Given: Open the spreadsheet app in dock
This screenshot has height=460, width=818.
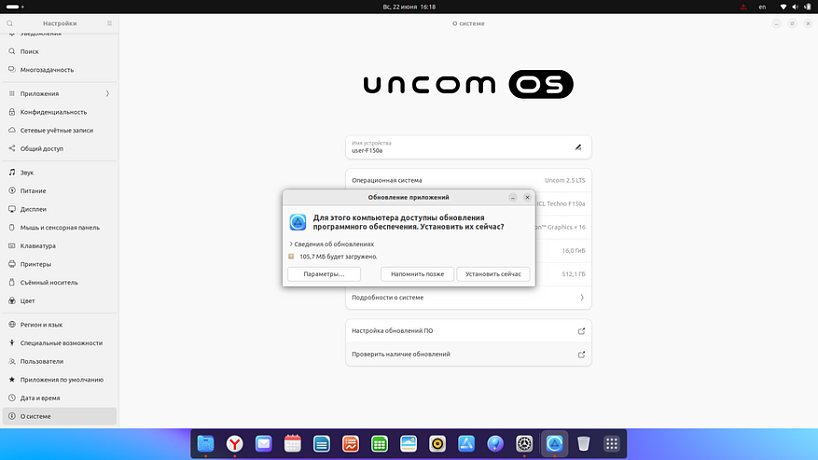Looking at the screenshot, I should (380, 443).
